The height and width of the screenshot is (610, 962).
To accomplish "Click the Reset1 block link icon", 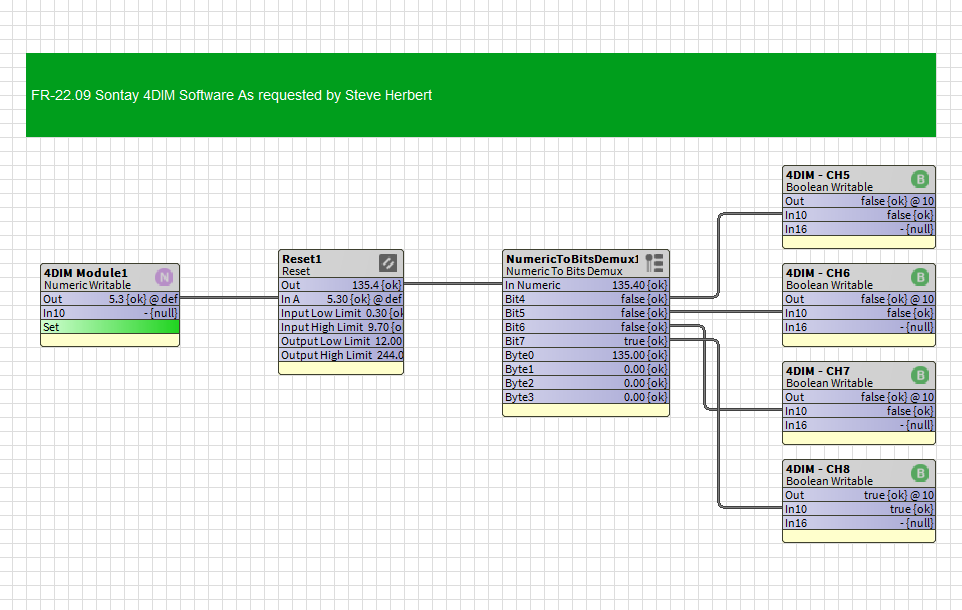I will point(388,263).
